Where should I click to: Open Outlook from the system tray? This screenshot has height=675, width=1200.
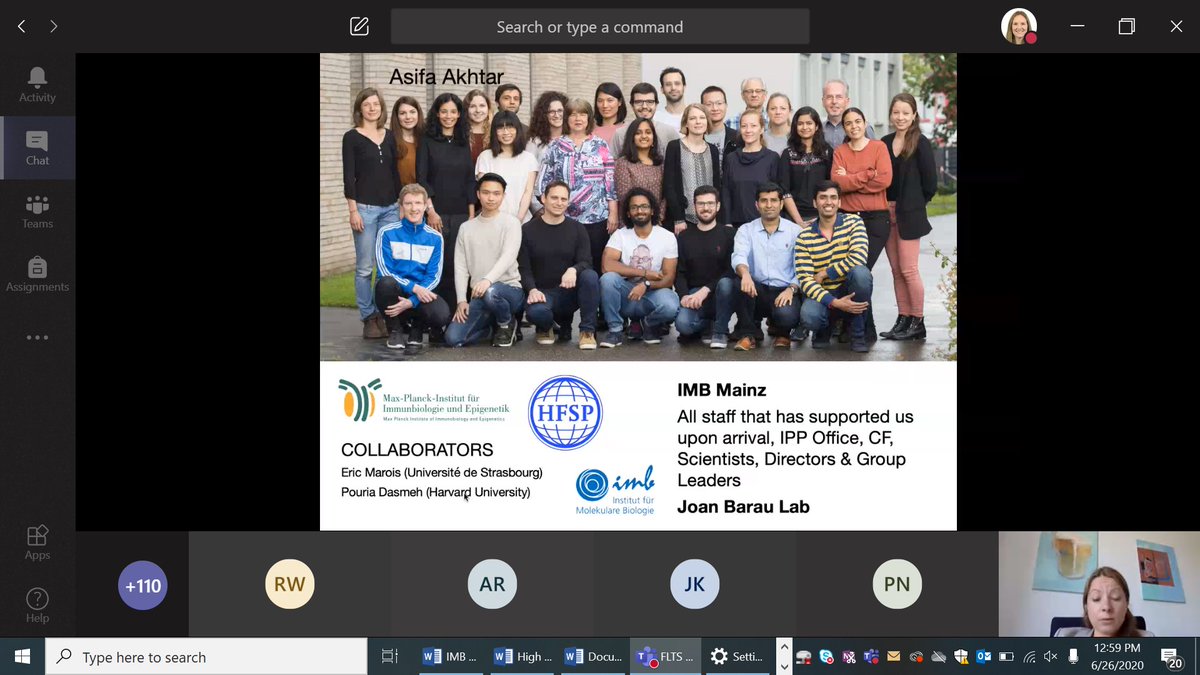984,657
